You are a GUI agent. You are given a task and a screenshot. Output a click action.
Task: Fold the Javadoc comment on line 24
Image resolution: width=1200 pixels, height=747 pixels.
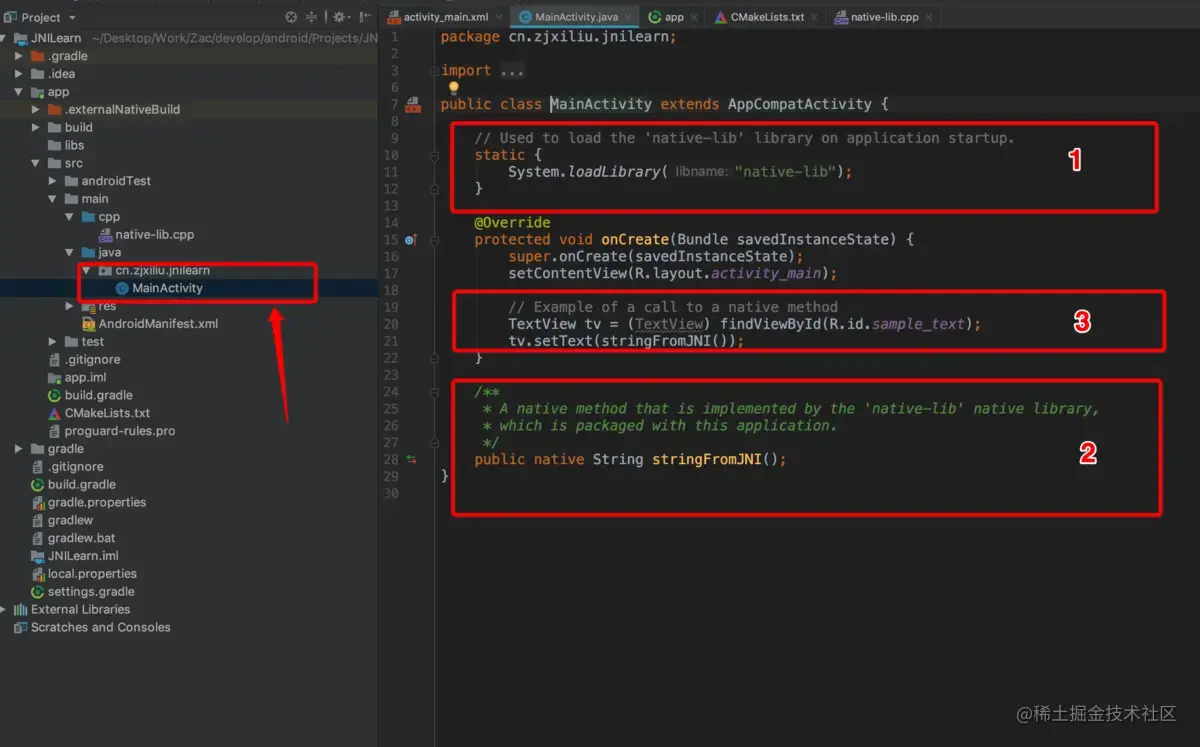pos(434,393)
